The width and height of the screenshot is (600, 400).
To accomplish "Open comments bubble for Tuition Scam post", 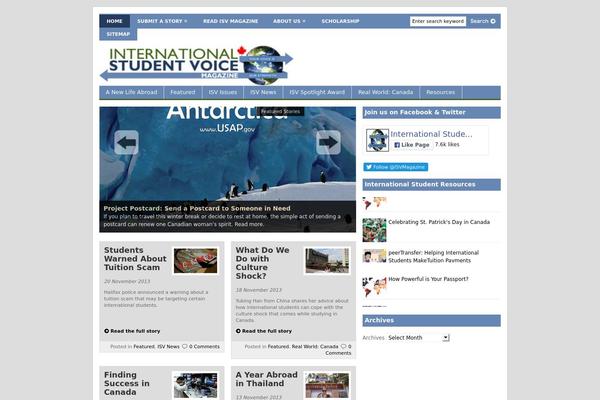I will tap(184, 346).
